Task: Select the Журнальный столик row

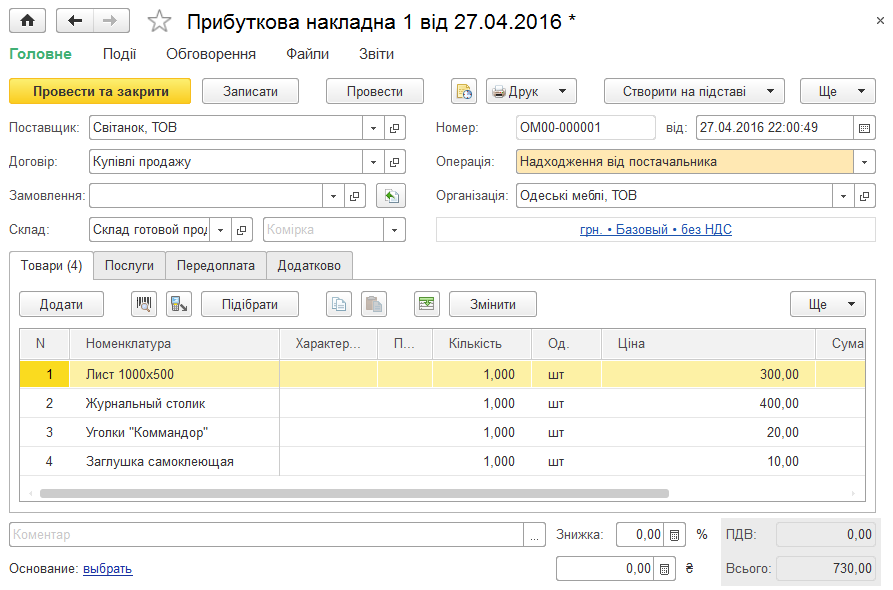Action: click(443, 403)
